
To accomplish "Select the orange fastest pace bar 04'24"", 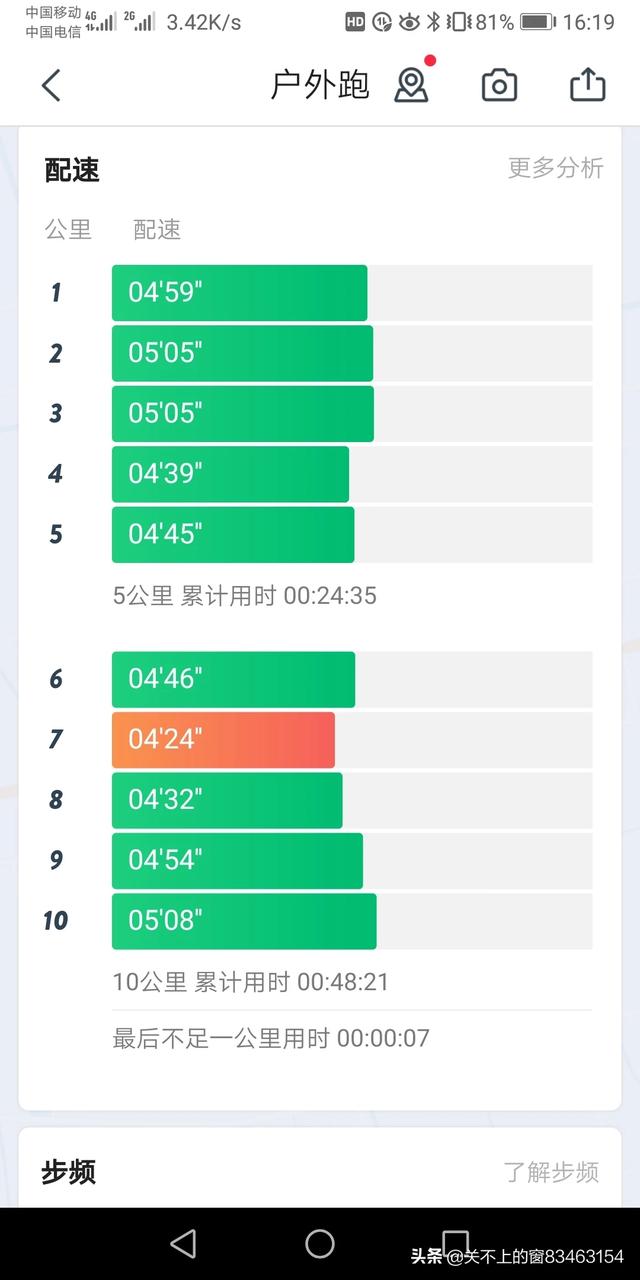I will pos(223,740).
